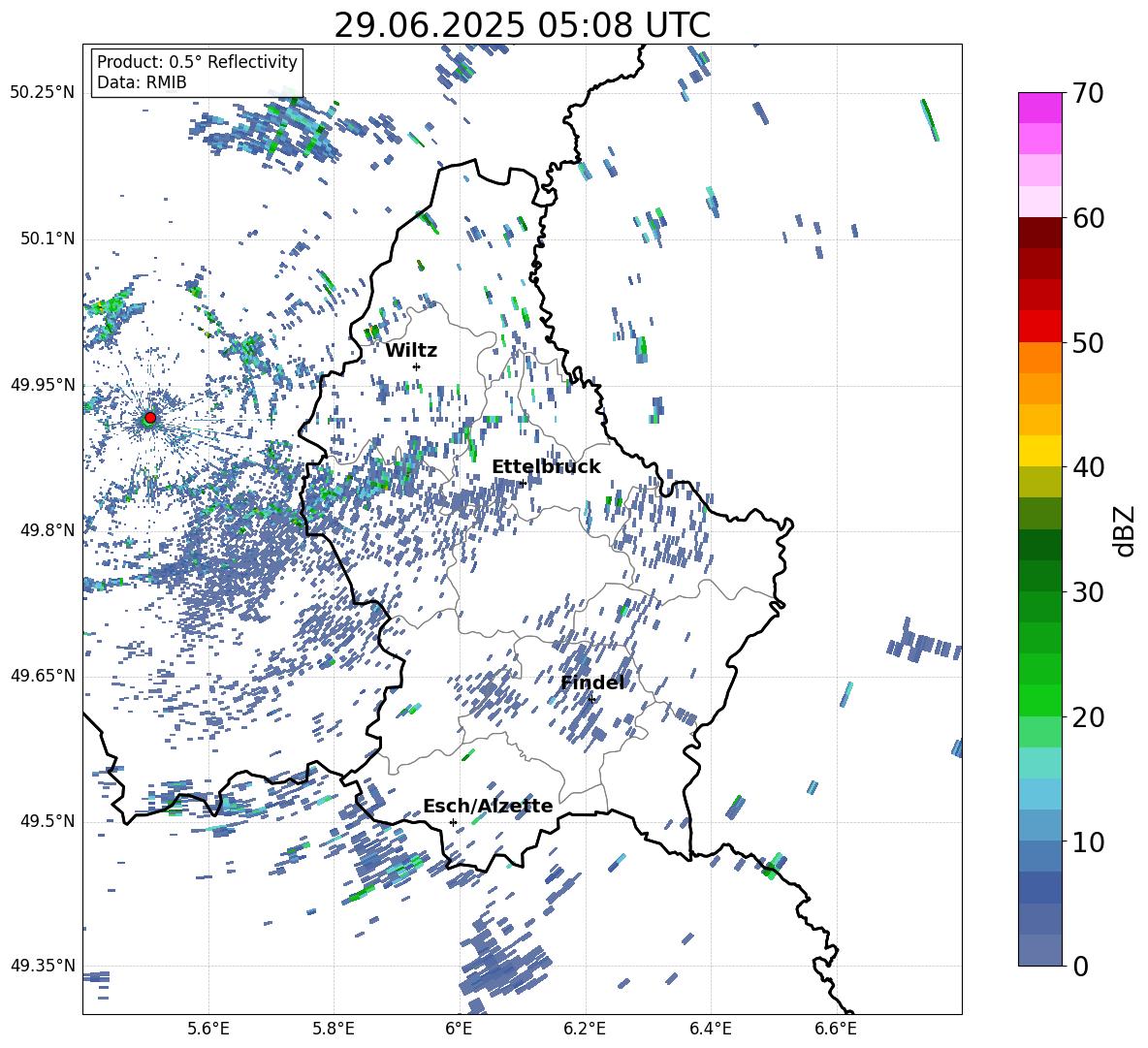Click the Ettelbruck cross marker

(523, 483)
